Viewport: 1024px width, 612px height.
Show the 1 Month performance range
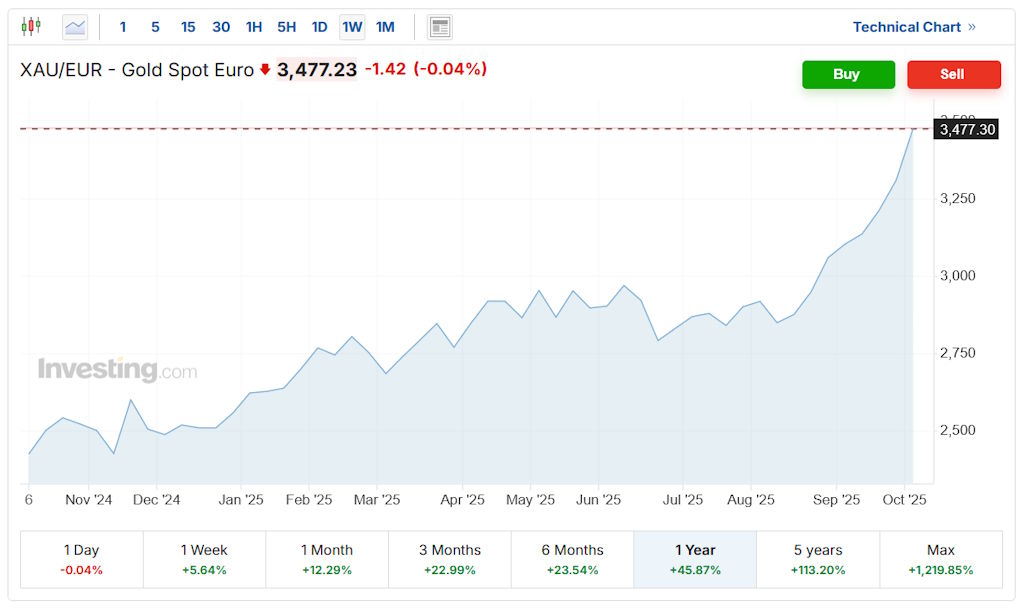coord(327,559)
